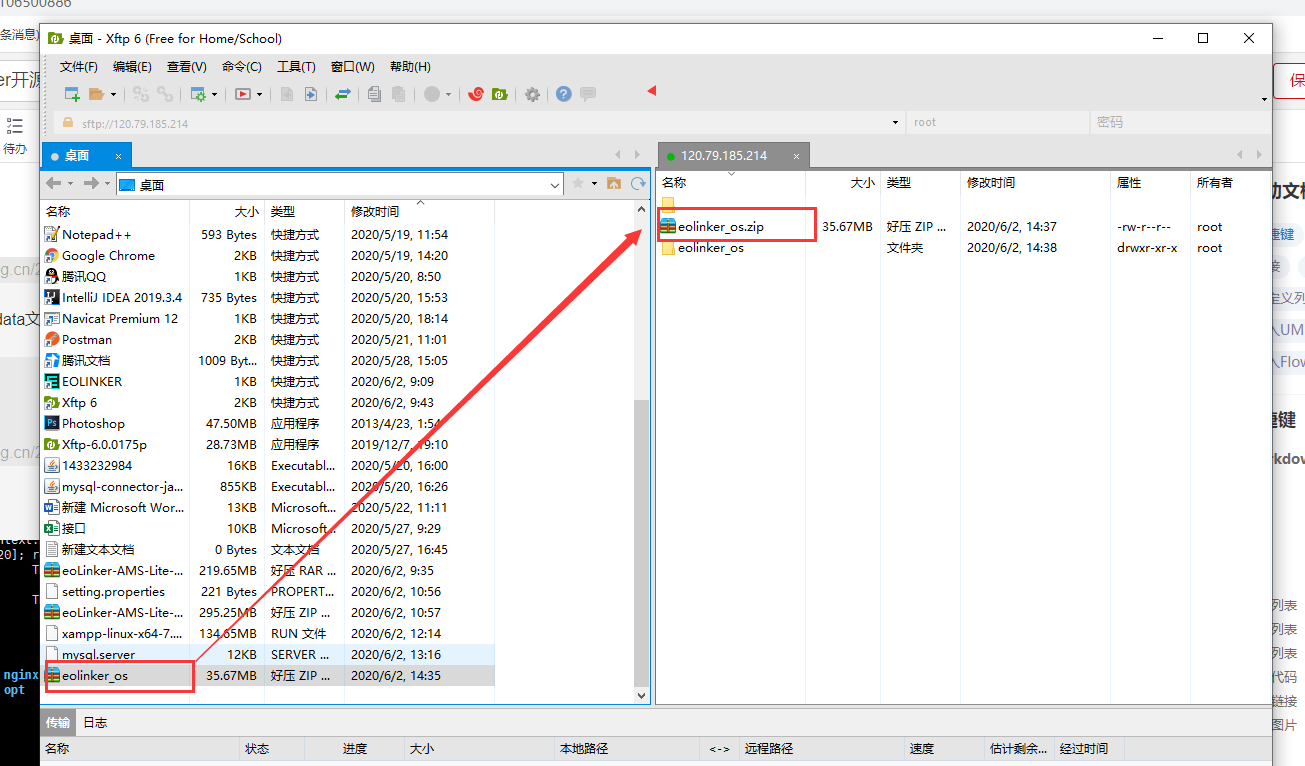Open the sftp address bar dropdown
This screenshot has width=1305, height=766.
[x=894, y=121]
